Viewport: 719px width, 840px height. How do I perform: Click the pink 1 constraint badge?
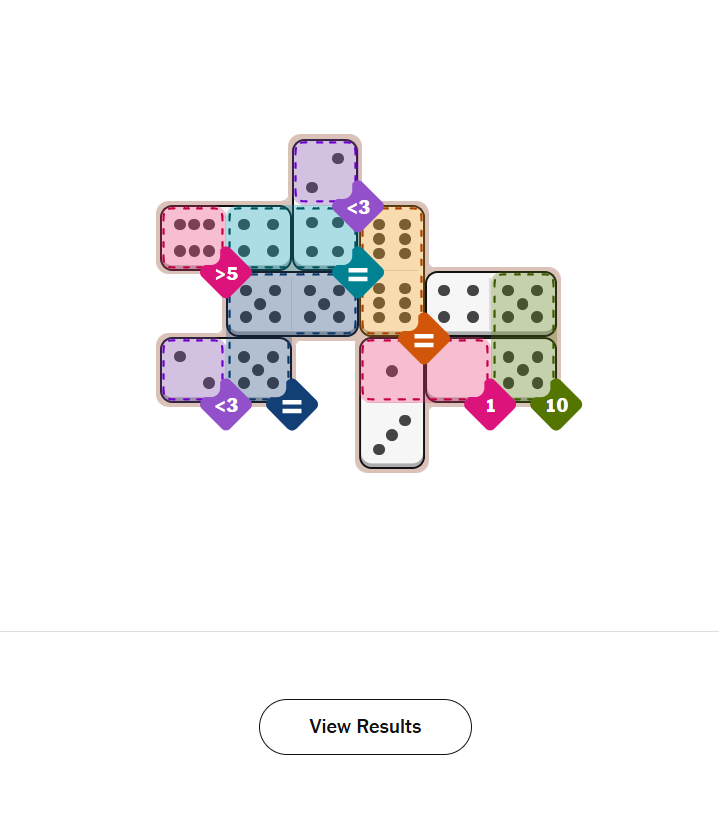tap(490, 405)
